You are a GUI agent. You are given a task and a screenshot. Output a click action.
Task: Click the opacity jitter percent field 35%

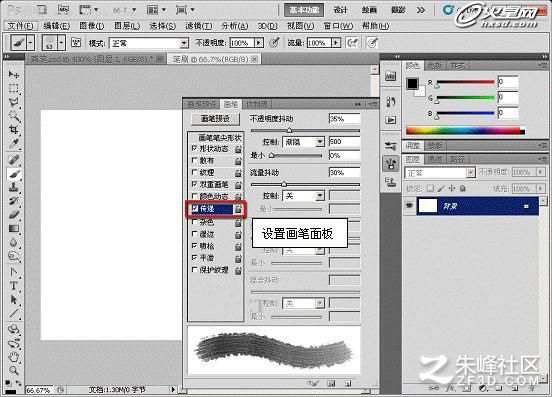tap(345, 119)
